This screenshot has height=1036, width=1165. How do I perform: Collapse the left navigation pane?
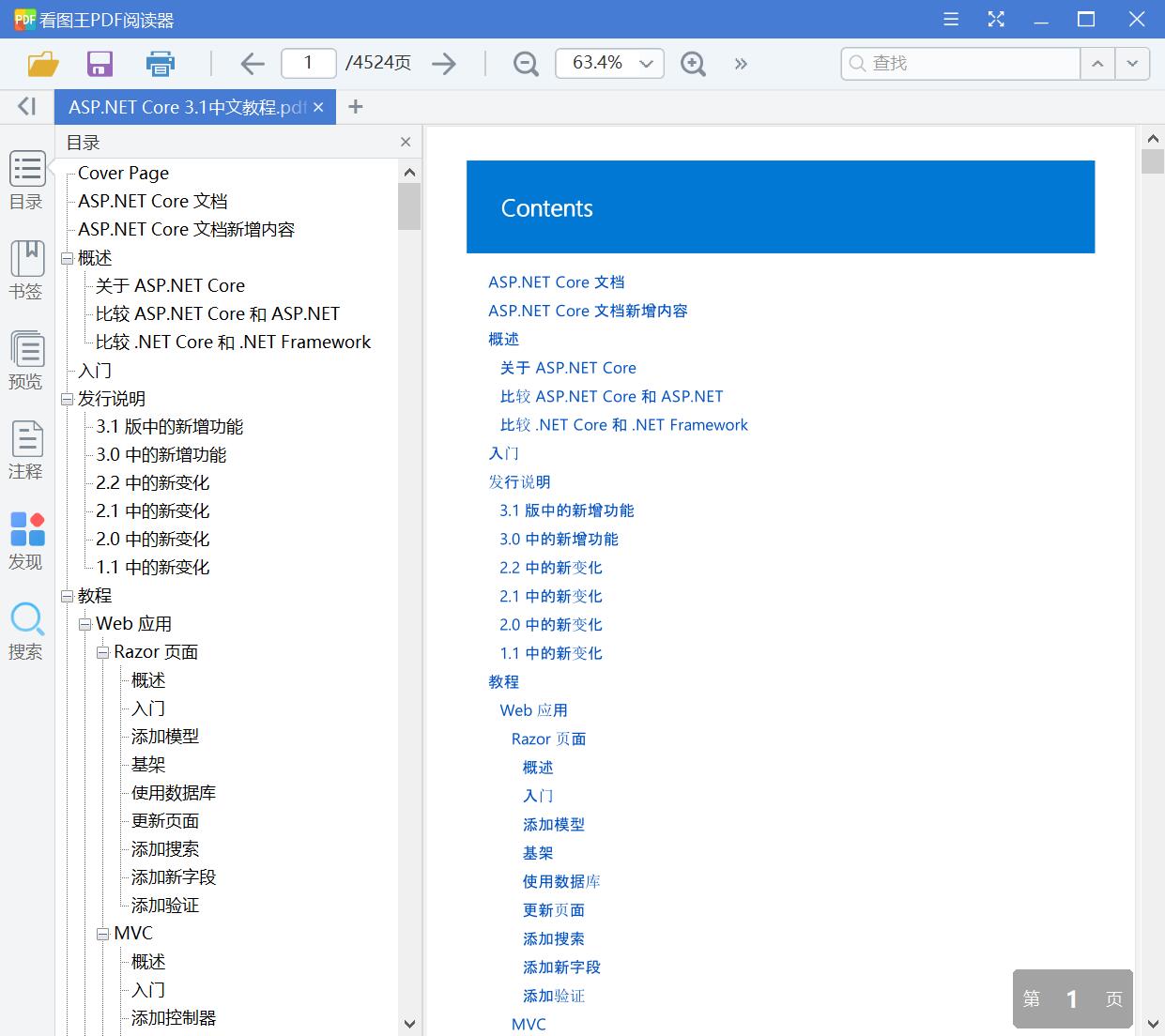coord(25,106)
